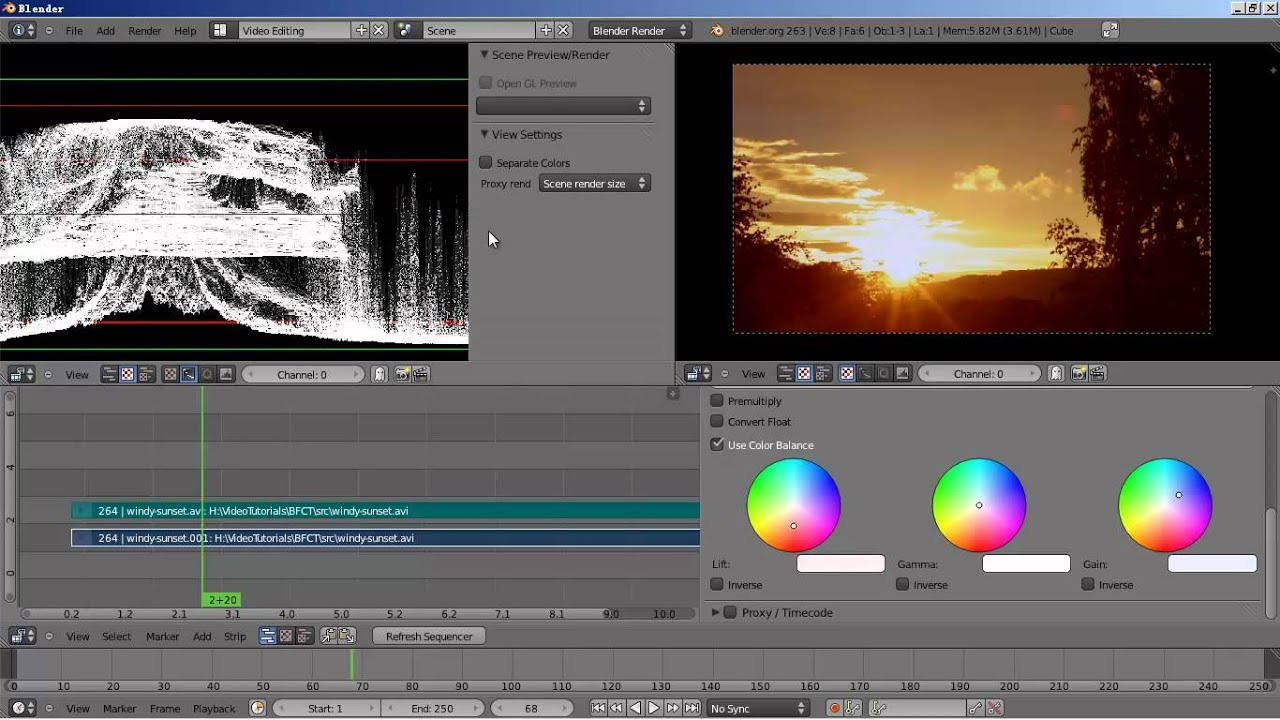Select Image Preview mode in left preview header
1280x720 pixels.
point(170,374)
